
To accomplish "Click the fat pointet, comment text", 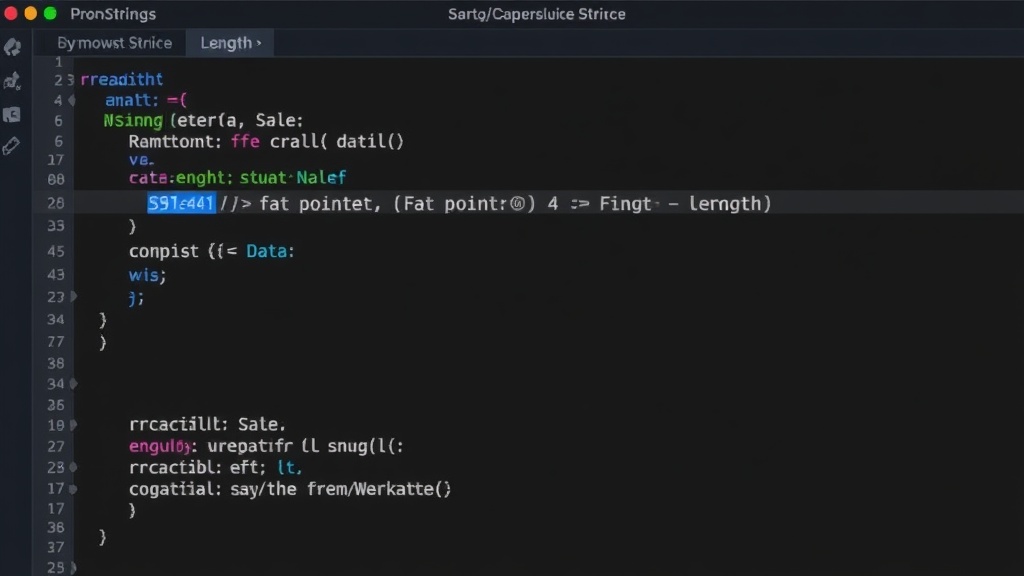I will (x=321, y=204).
